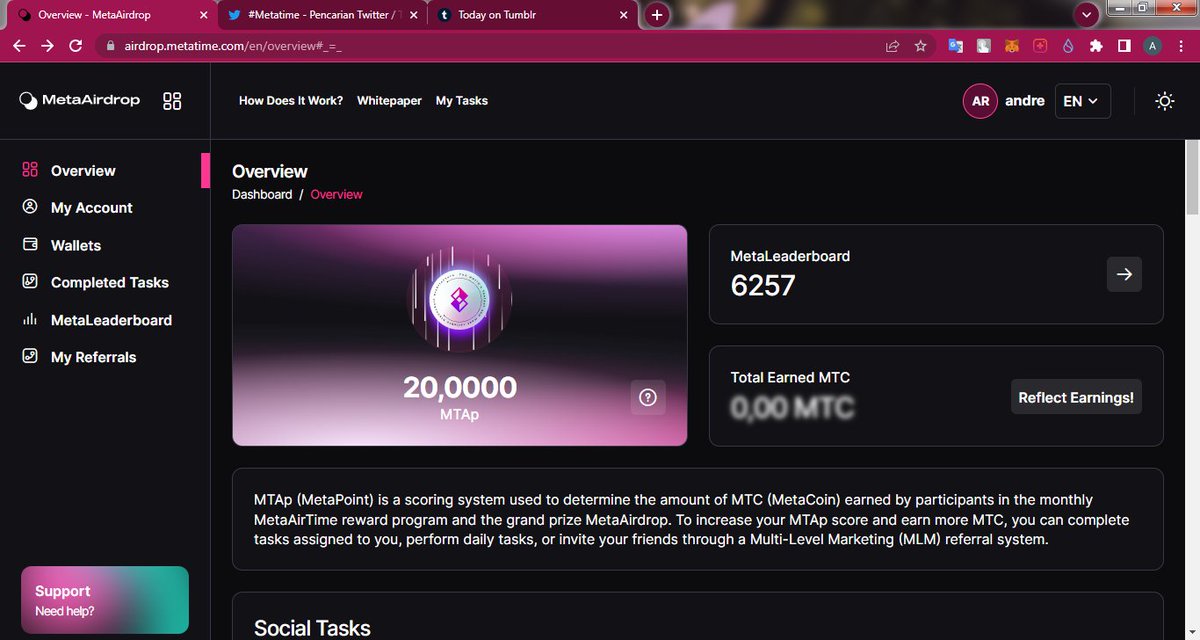Open the Extensions puzzle-piece menu
This screenshot has width=1200, height=640.
click(x=1096, y=46)
